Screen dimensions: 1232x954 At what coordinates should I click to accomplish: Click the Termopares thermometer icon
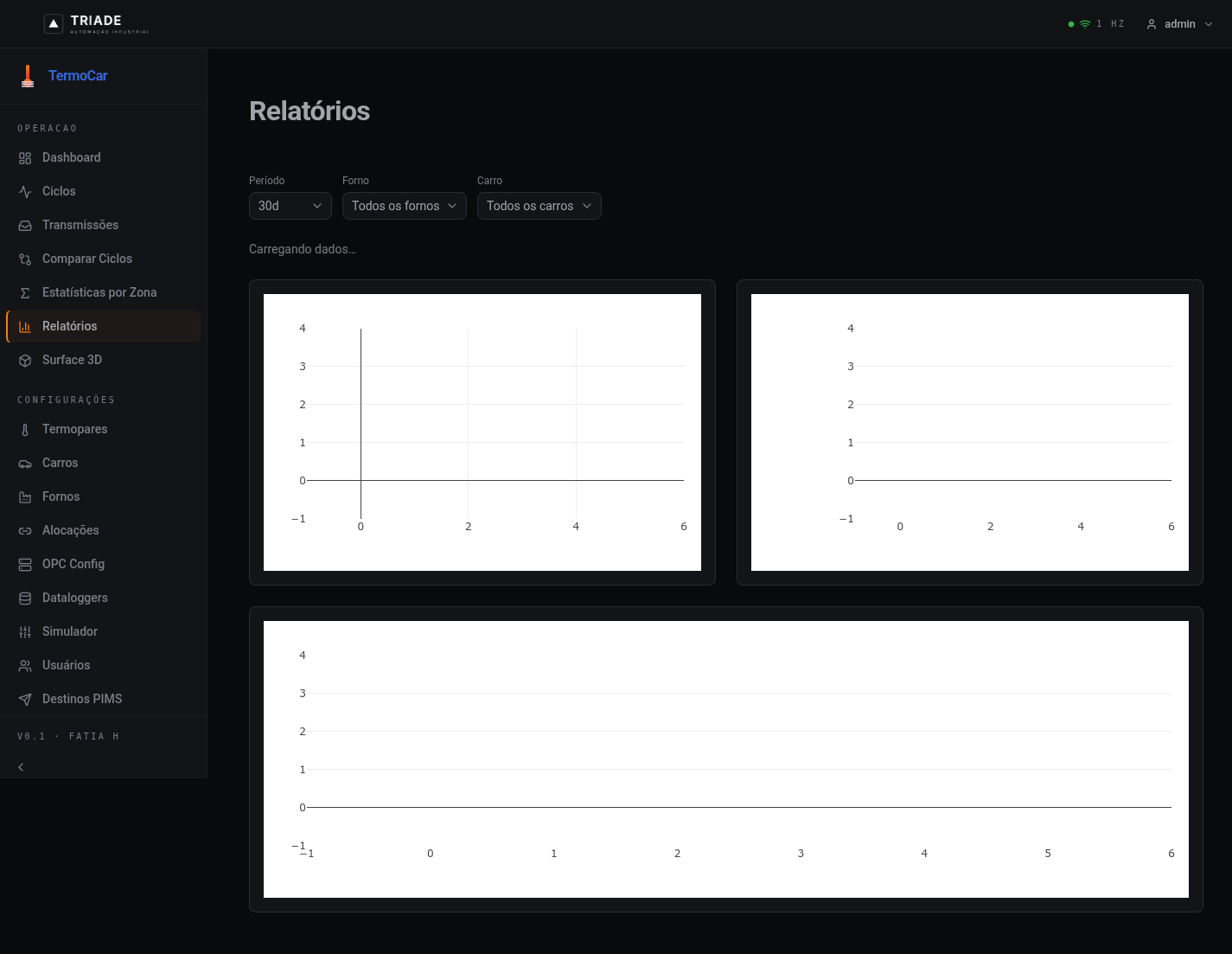point(25,430)
